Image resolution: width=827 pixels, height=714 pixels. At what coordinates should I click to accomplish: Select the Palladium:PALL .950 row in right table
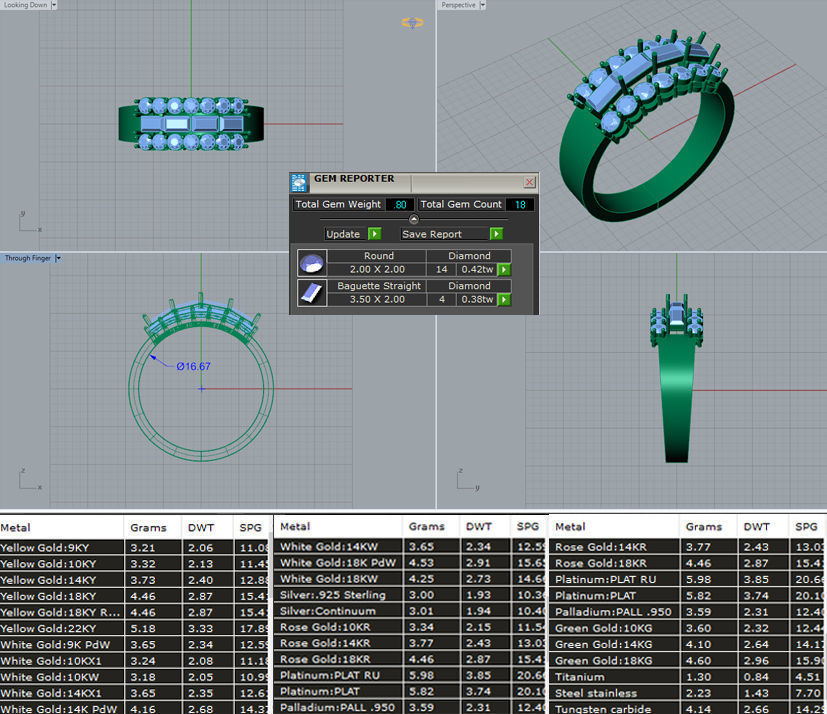click(688, 612)
